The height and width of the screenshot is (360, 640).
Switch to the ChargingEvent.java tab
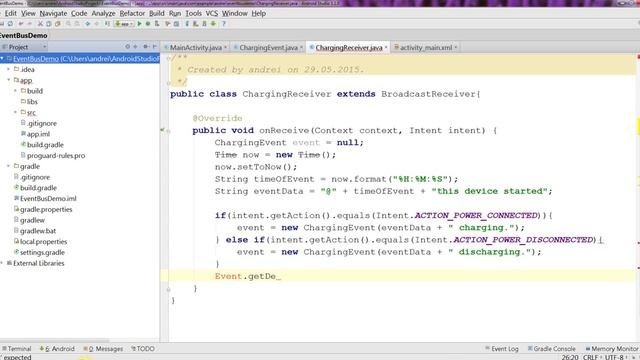(268, 48)
